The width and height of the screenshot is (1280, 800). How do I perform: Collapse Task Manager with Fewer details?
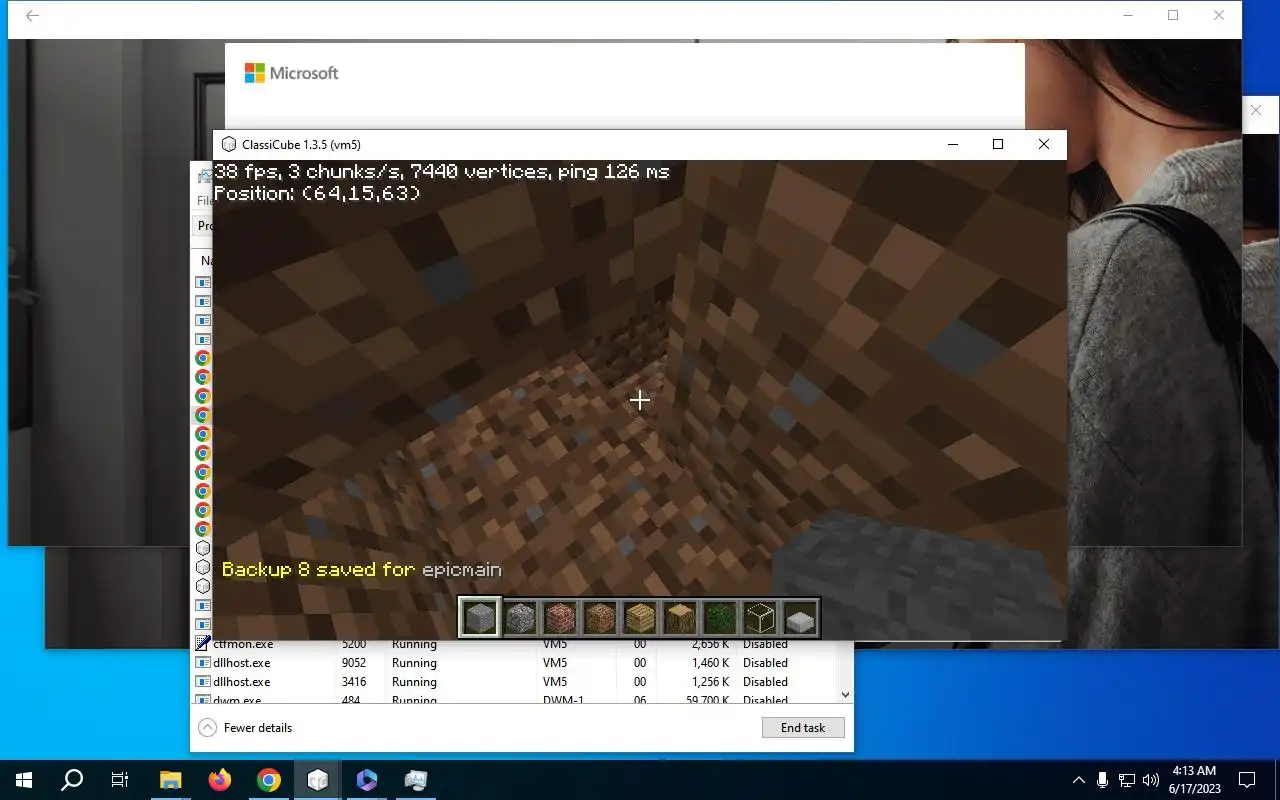245,728
